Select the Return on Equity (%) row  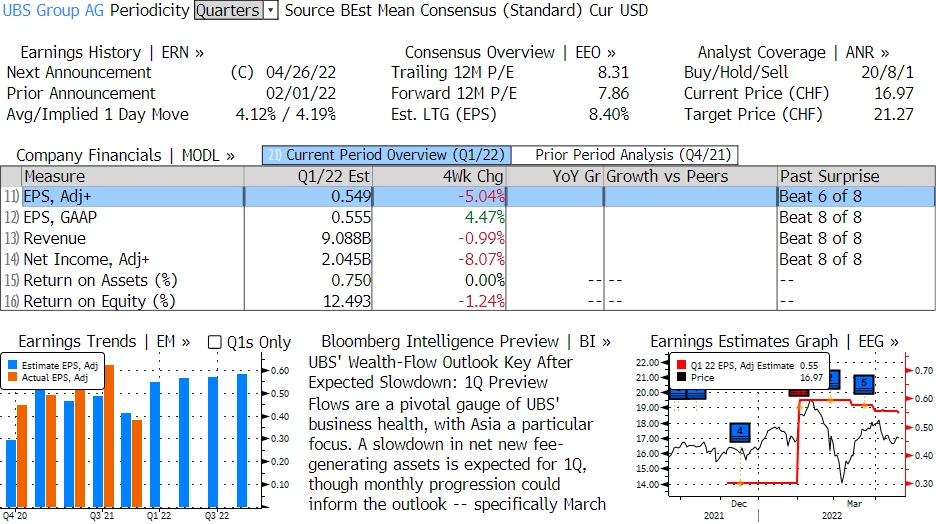(467, 301)
